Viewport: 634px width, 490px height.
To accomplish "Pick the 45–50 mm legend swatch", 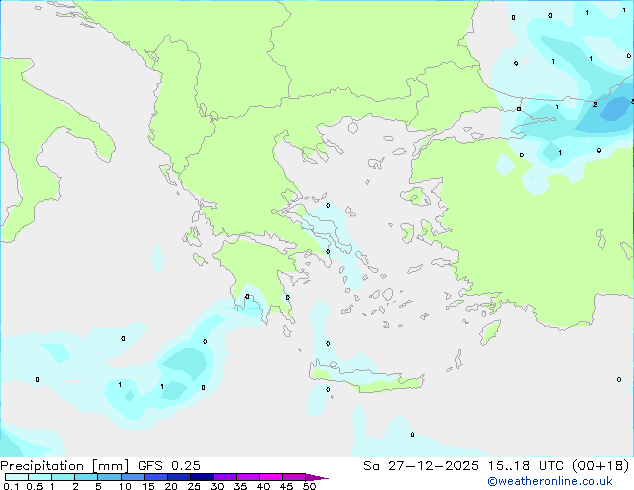I will 294,477.
